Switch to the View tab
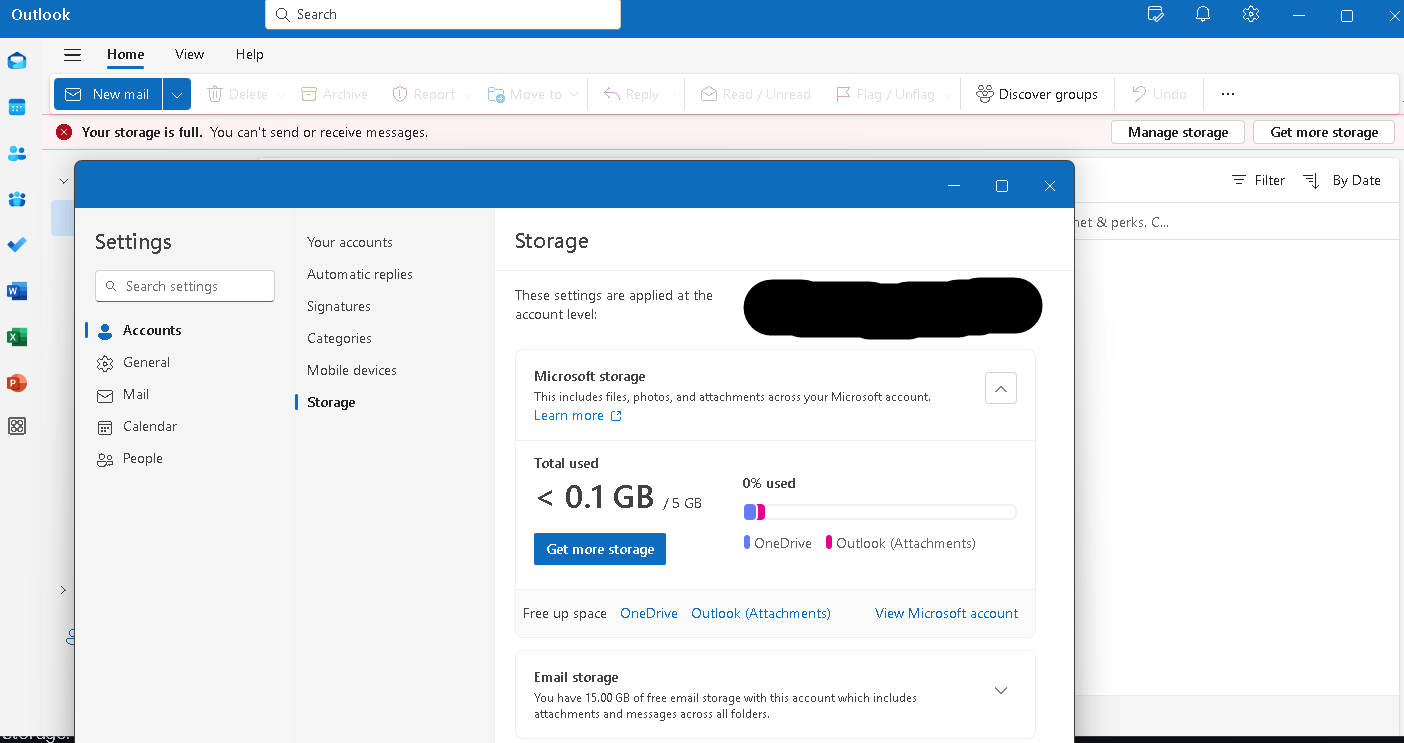This screenshot has width=1404, height=743. coord(189,55)
